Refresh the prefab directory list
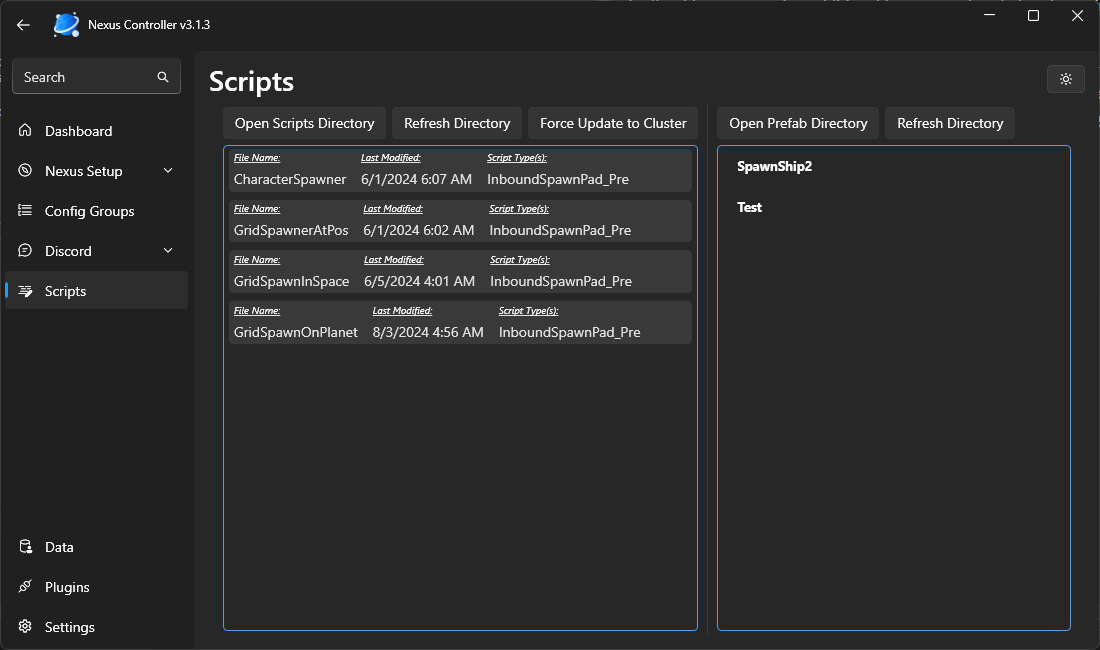 click(949, 123)
